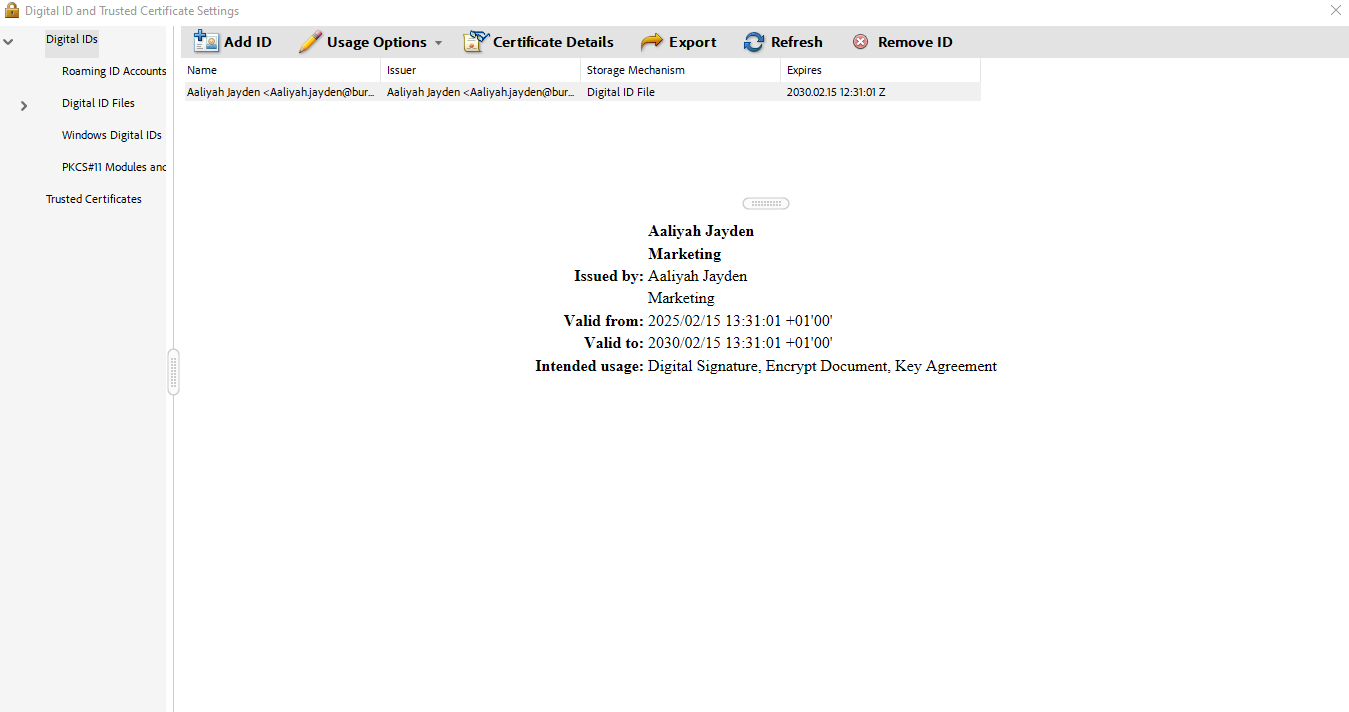
Task: Click the Remove ID red cross icon
Action: [x=860, y=42]
